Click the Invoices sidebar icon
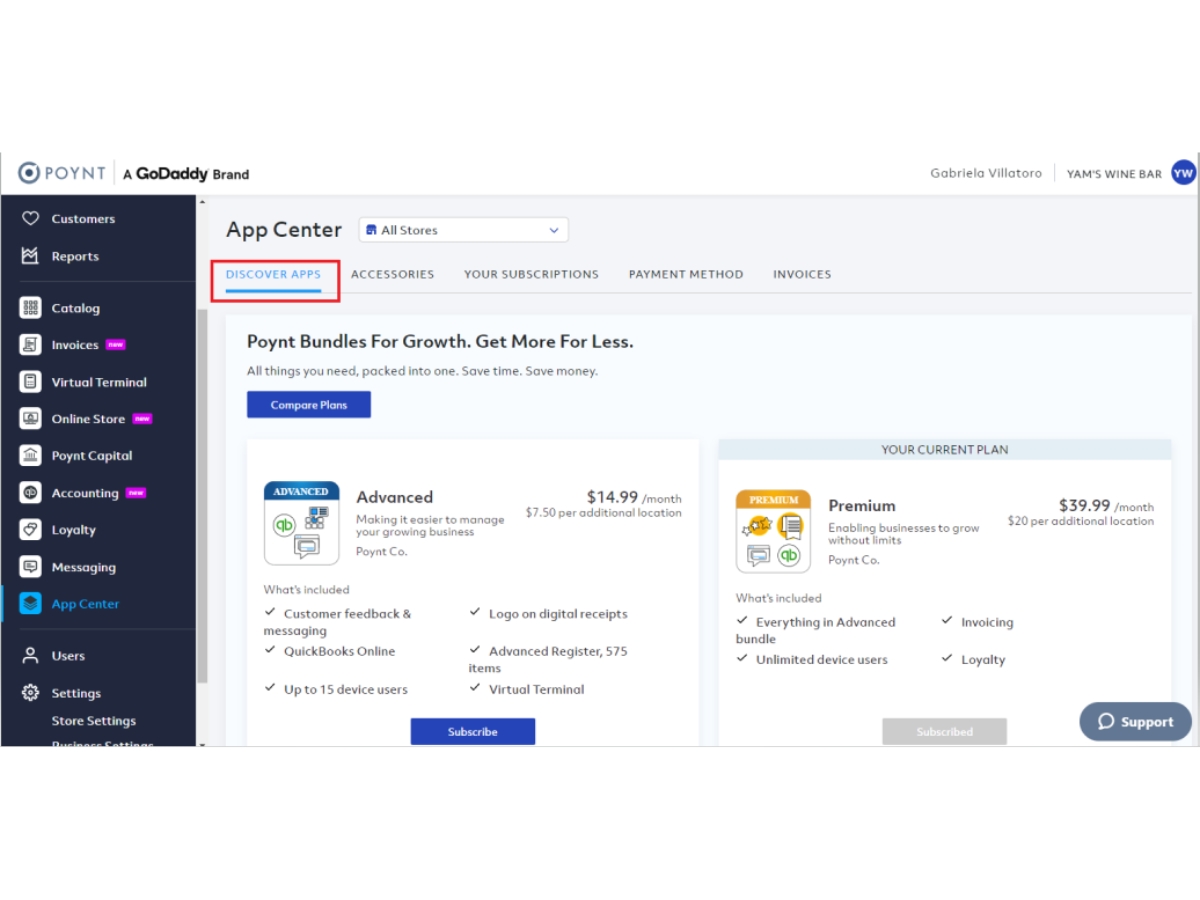 point(30,345)
